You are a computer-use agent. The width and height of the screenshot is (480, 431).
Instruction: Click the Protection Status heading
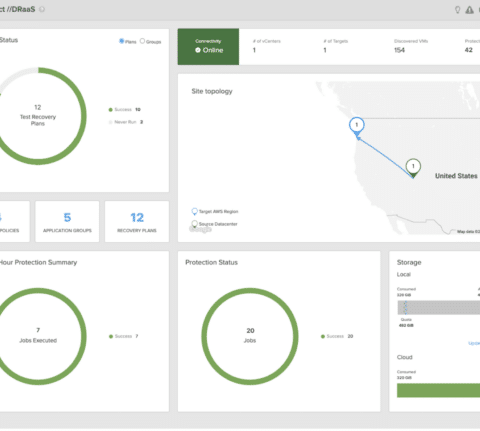click(x=211, y=262)
